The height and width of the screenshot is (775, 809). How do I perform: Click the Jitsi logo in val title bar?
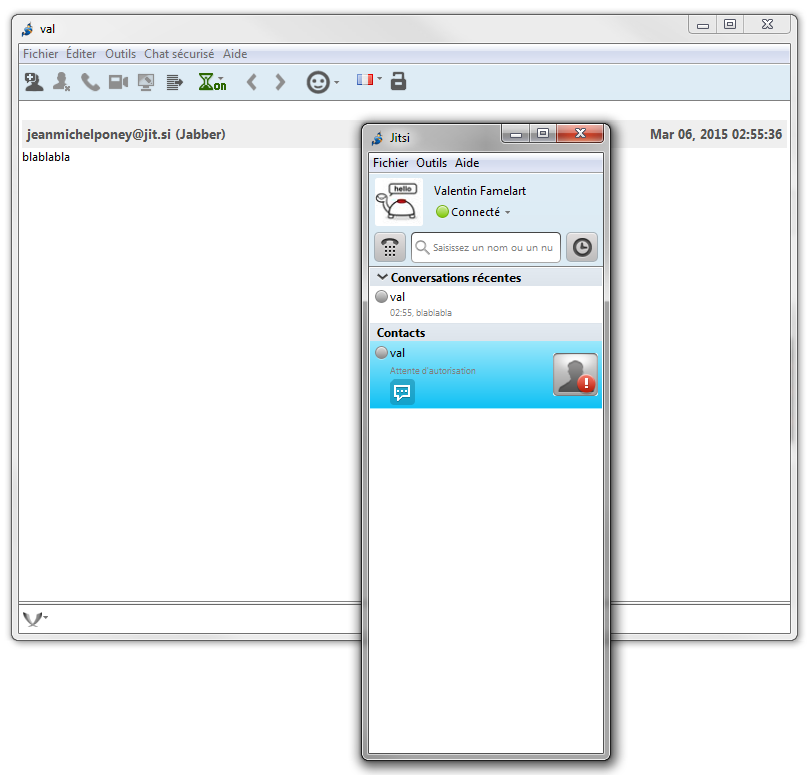click(x=27, y=29)
